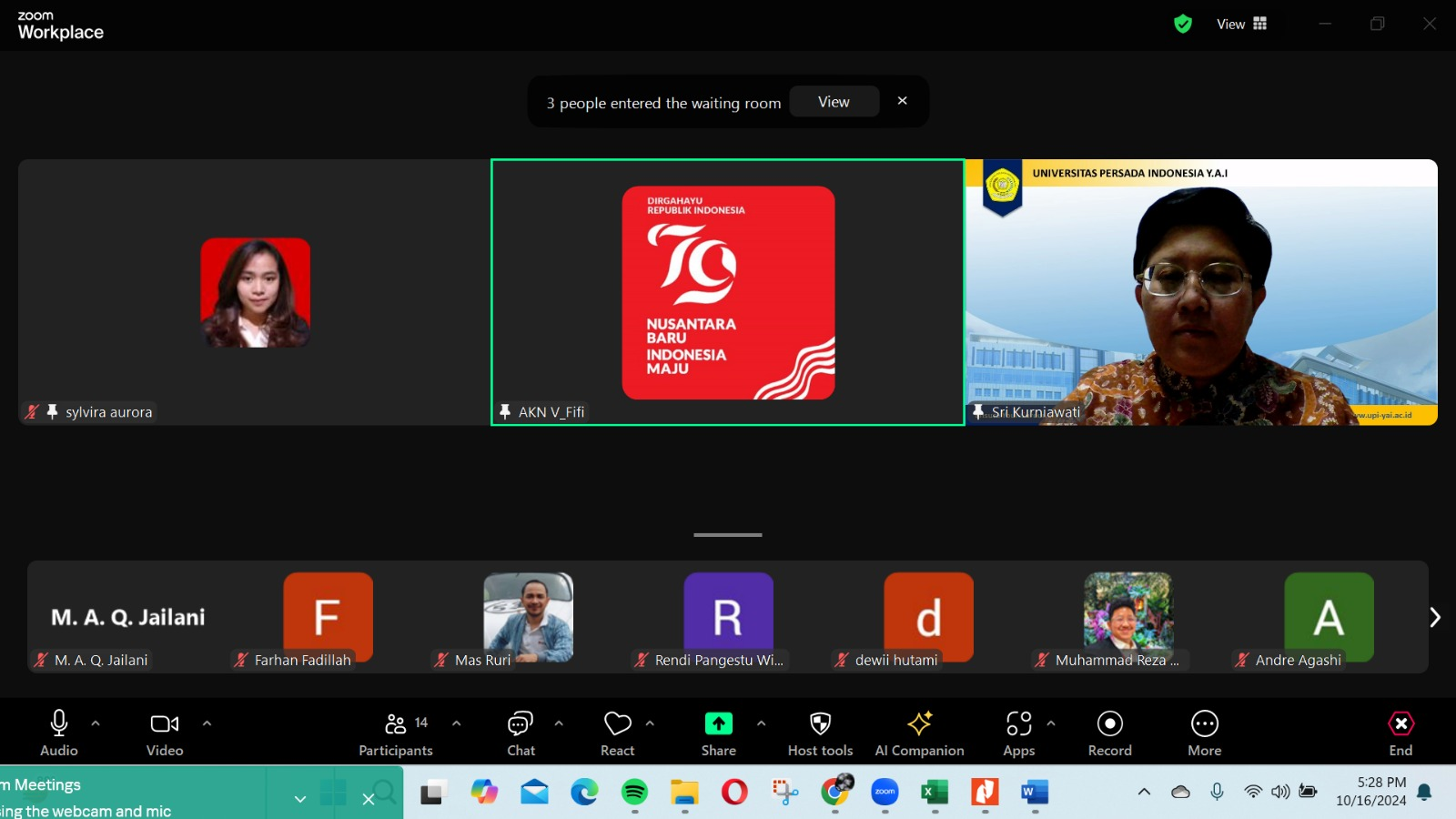Expand Zoom Meetings banner chevron
This screenshot has height=819, width=1456.
pyautogui.click(x=300, y=799)
